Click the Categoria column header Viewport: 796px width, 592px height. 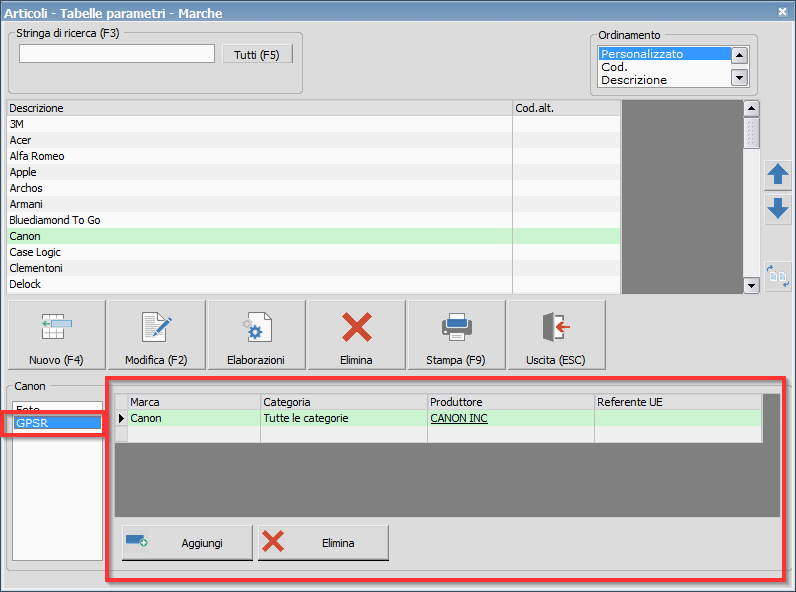tap(344, 402)
